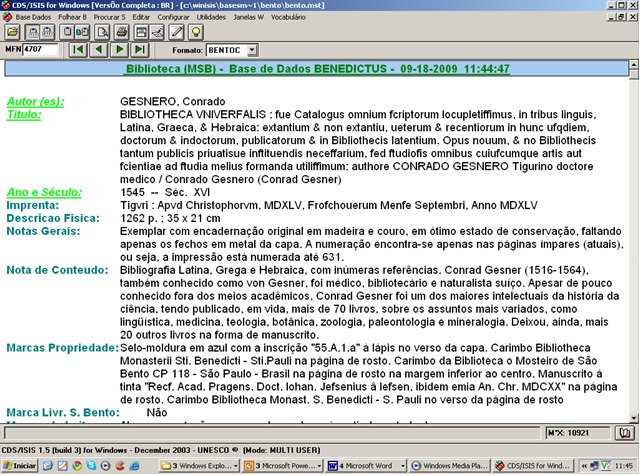This screenshot has height=476, width=641.
Task: Open the Editar menu
Action: (x=141, y=17)
